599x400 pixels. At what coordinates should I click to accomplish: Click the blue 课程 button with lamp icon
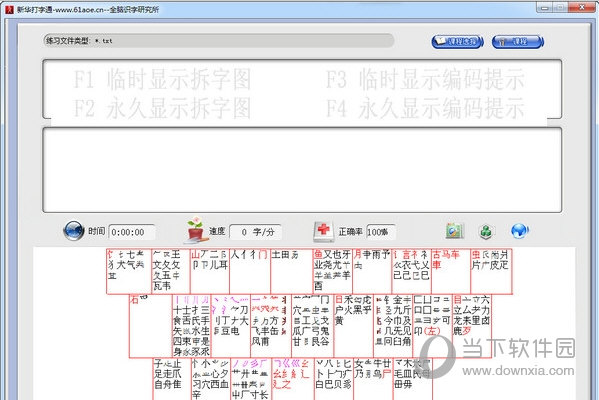[518, 41]
